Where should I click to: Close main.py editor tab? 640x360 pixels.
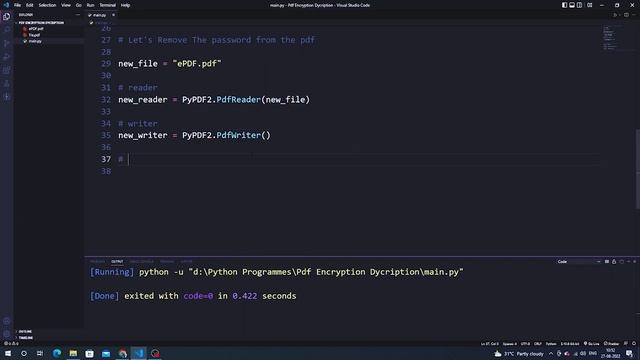(113, 15)
